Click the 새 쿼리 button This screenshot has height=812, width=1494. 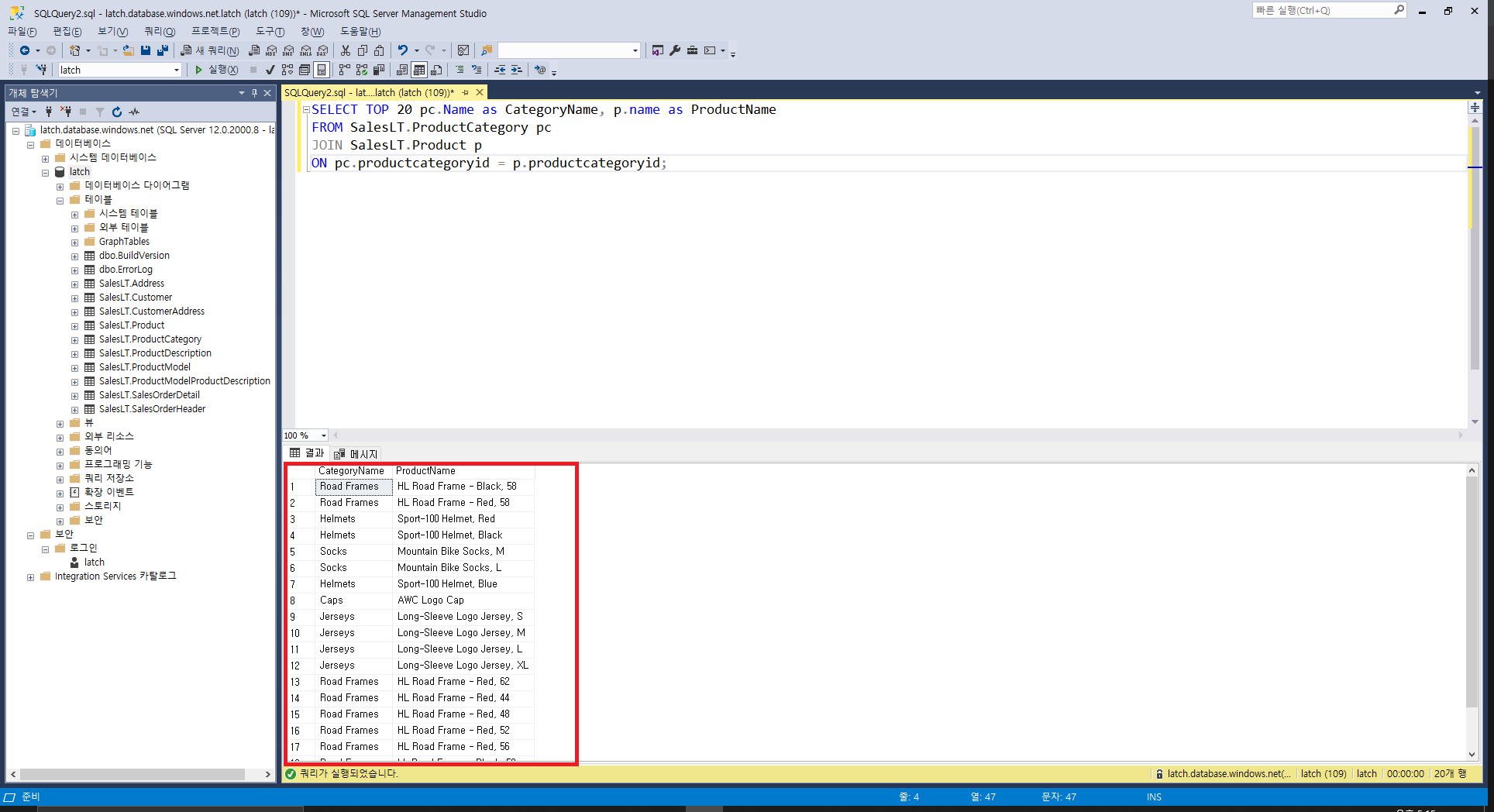pos(210,50)
